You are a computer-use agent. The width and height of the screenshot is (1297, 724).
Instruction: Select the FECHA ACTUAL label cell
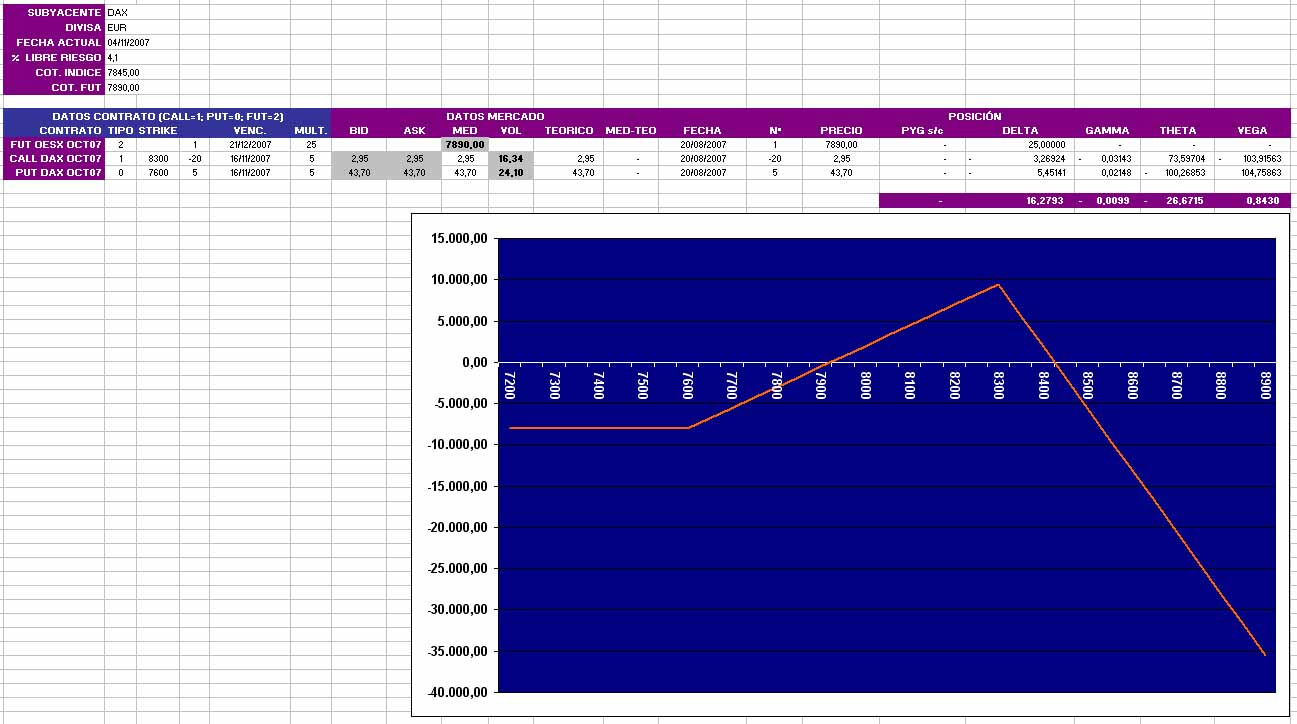54,43
